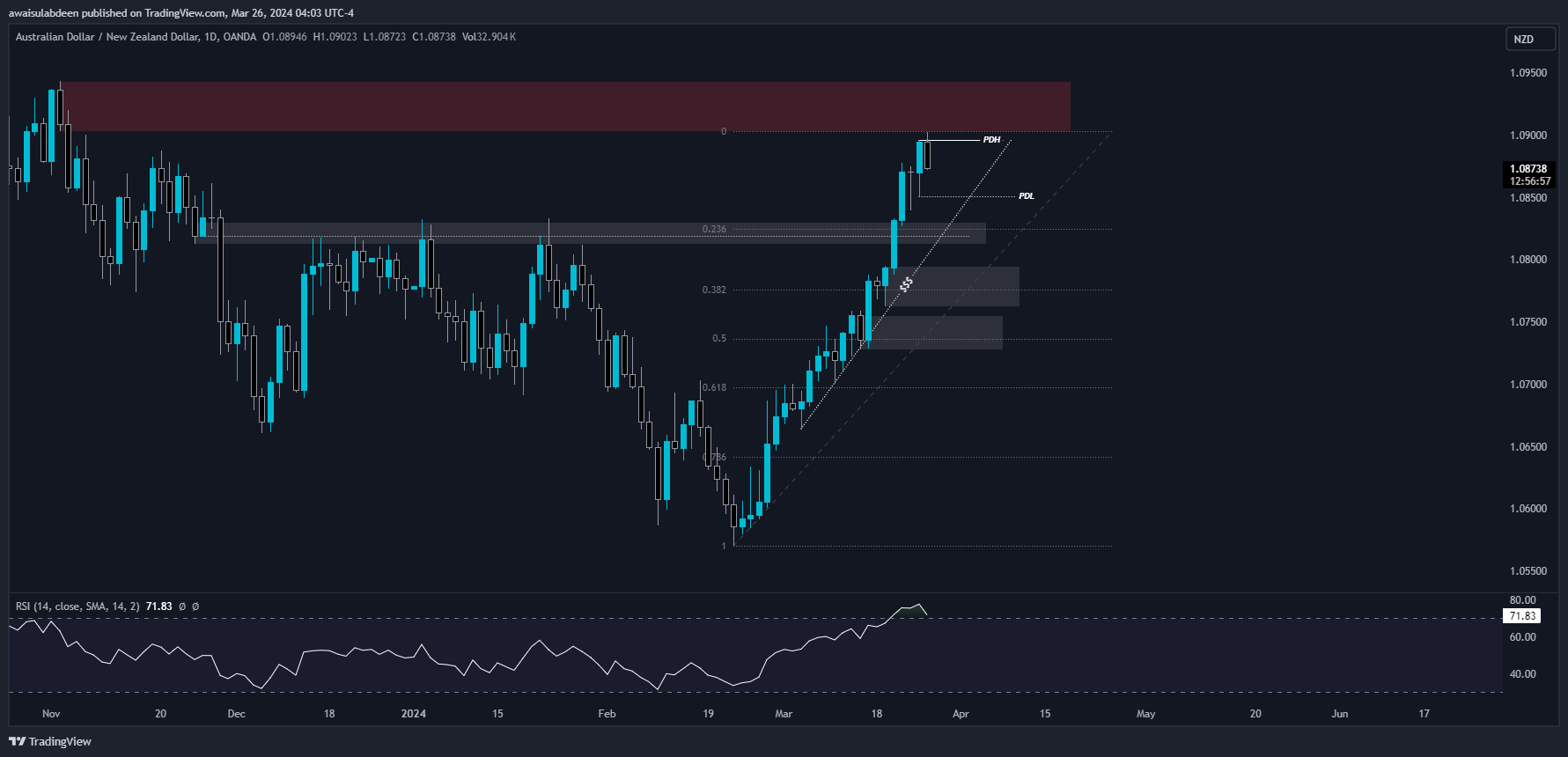Select the PDH label on the chart
Viewport: 1568px width, 757px height.
(x=991, y=140)
